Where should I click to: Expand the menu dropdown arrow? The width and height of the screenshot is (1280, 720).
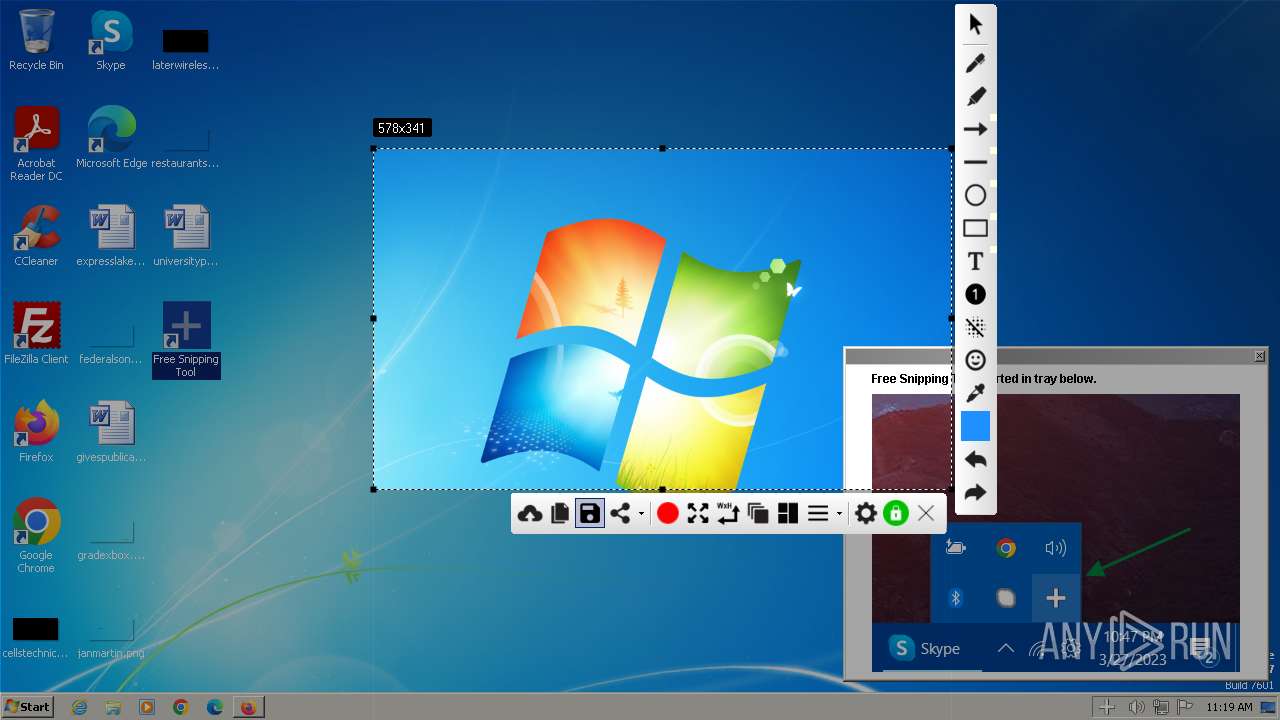[839, 514]
